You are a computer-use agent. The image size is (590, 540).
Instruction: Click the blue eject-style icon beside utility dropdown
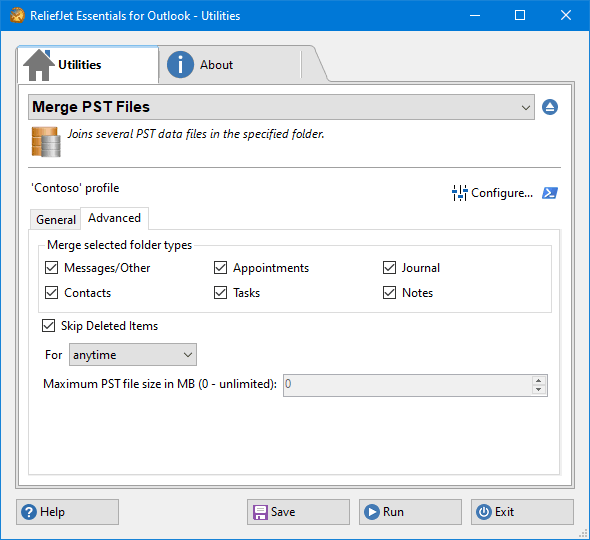coord(550,107)
